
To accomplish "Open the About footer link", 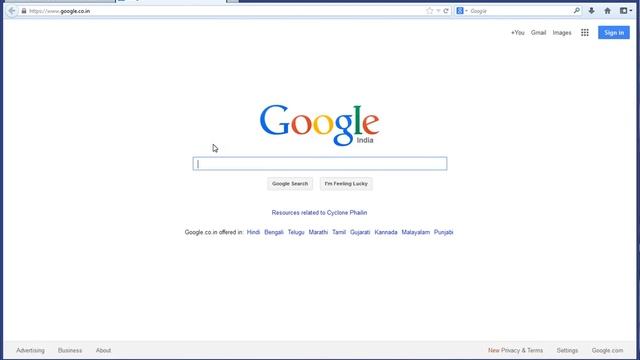I will (x=103, y=350).
